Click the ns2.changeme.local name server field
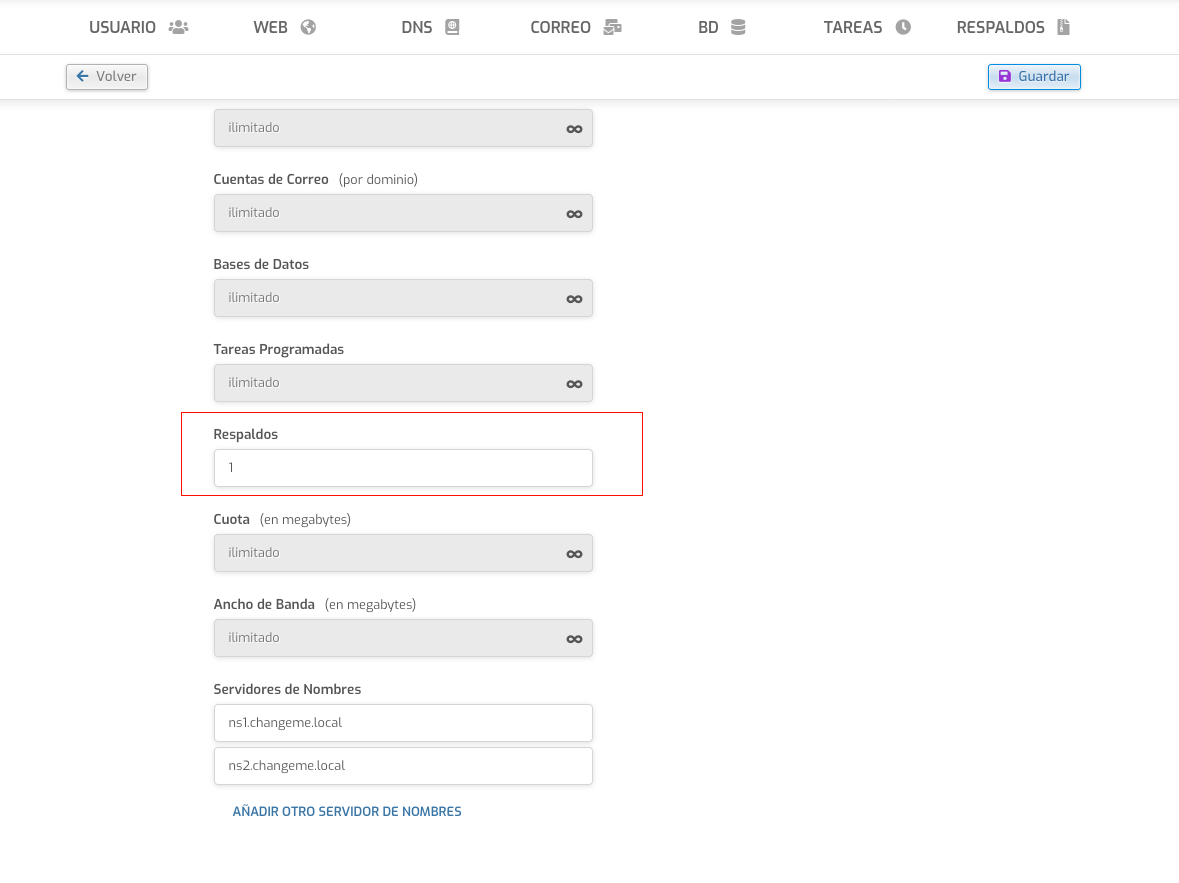Viewport: 1179px width, 883px height. [403, 766]
